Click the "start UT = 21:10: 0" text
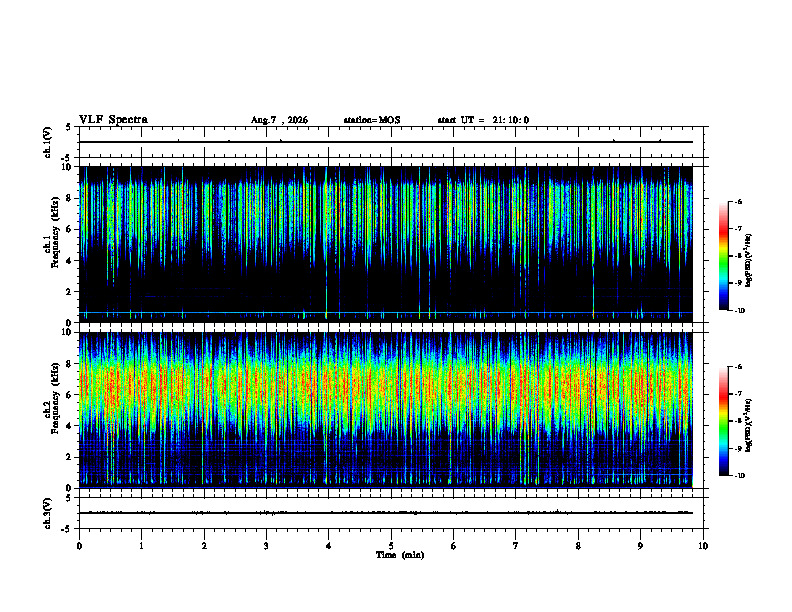 point(483,120)
